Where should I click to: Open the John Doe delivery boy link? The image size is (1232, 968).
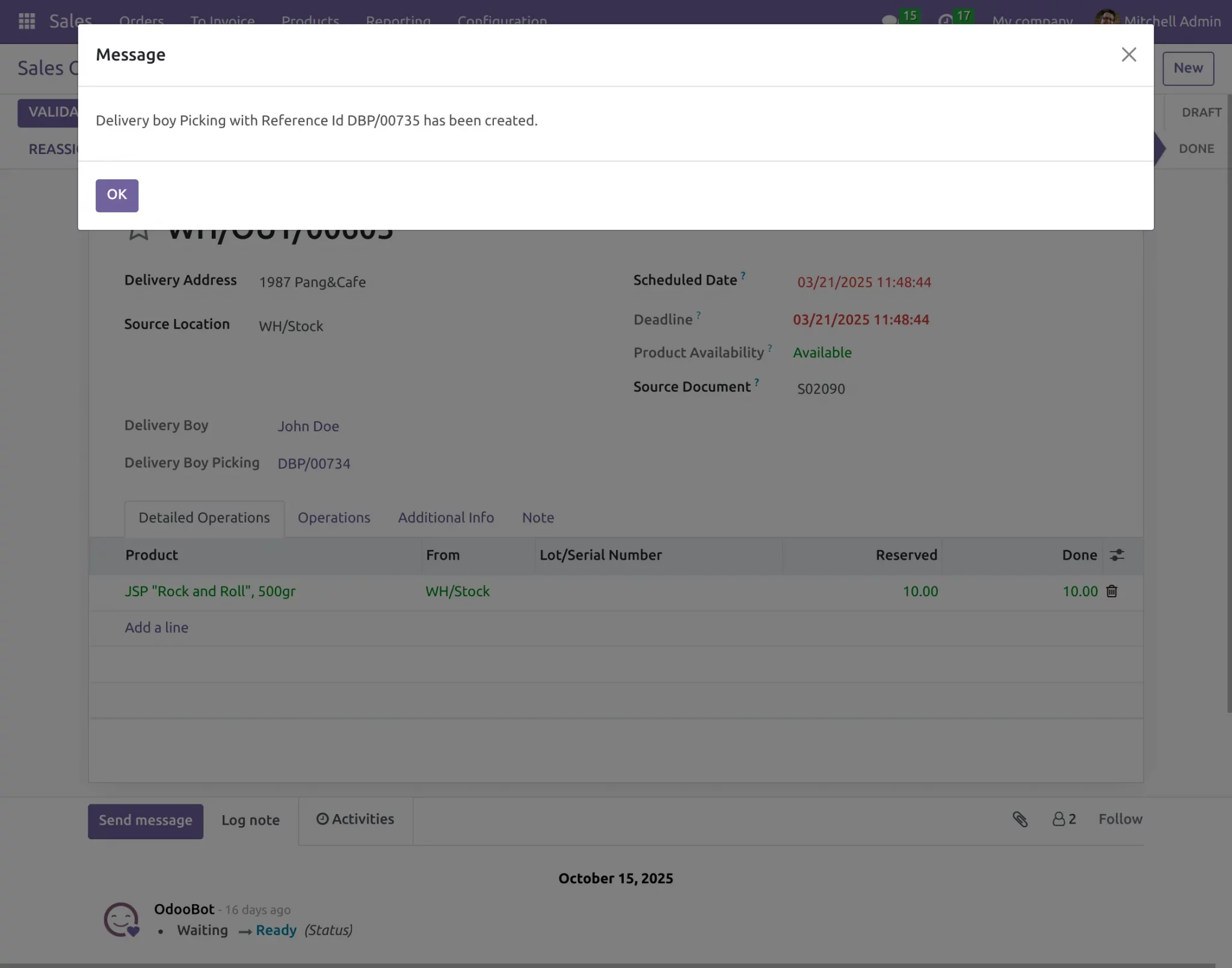click(x=308, y=427)
